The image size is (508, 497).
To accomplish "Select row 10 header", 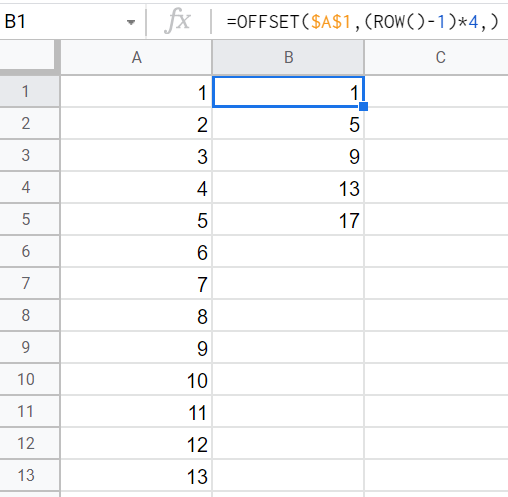I will pyautogui.click(x=30, y=379).
